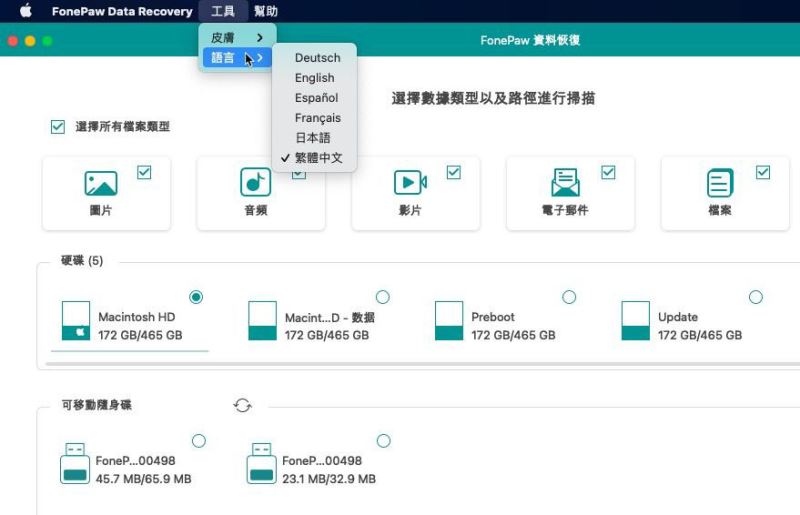Image resolution: width=800 pixels, height=515 pixels.
Task: Click the picture type image icon
Action: [101, 183]
